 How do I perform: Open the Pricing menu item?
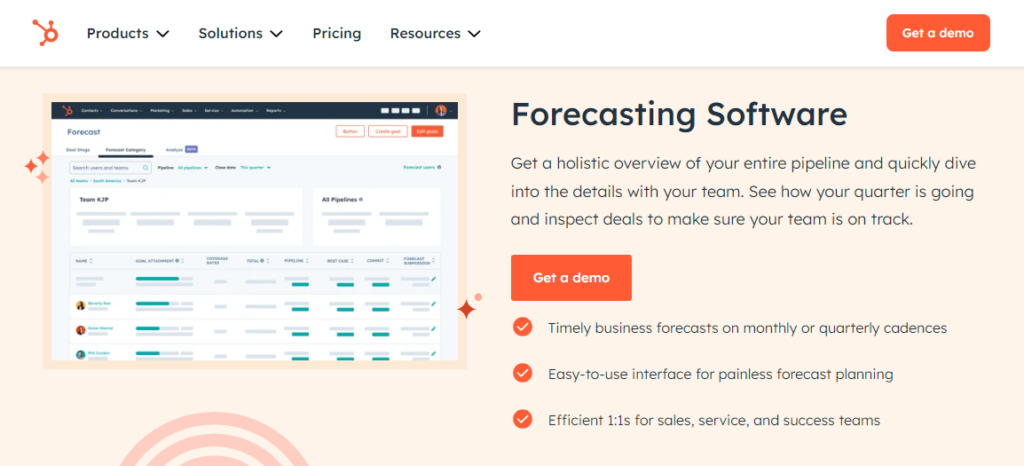336,33
